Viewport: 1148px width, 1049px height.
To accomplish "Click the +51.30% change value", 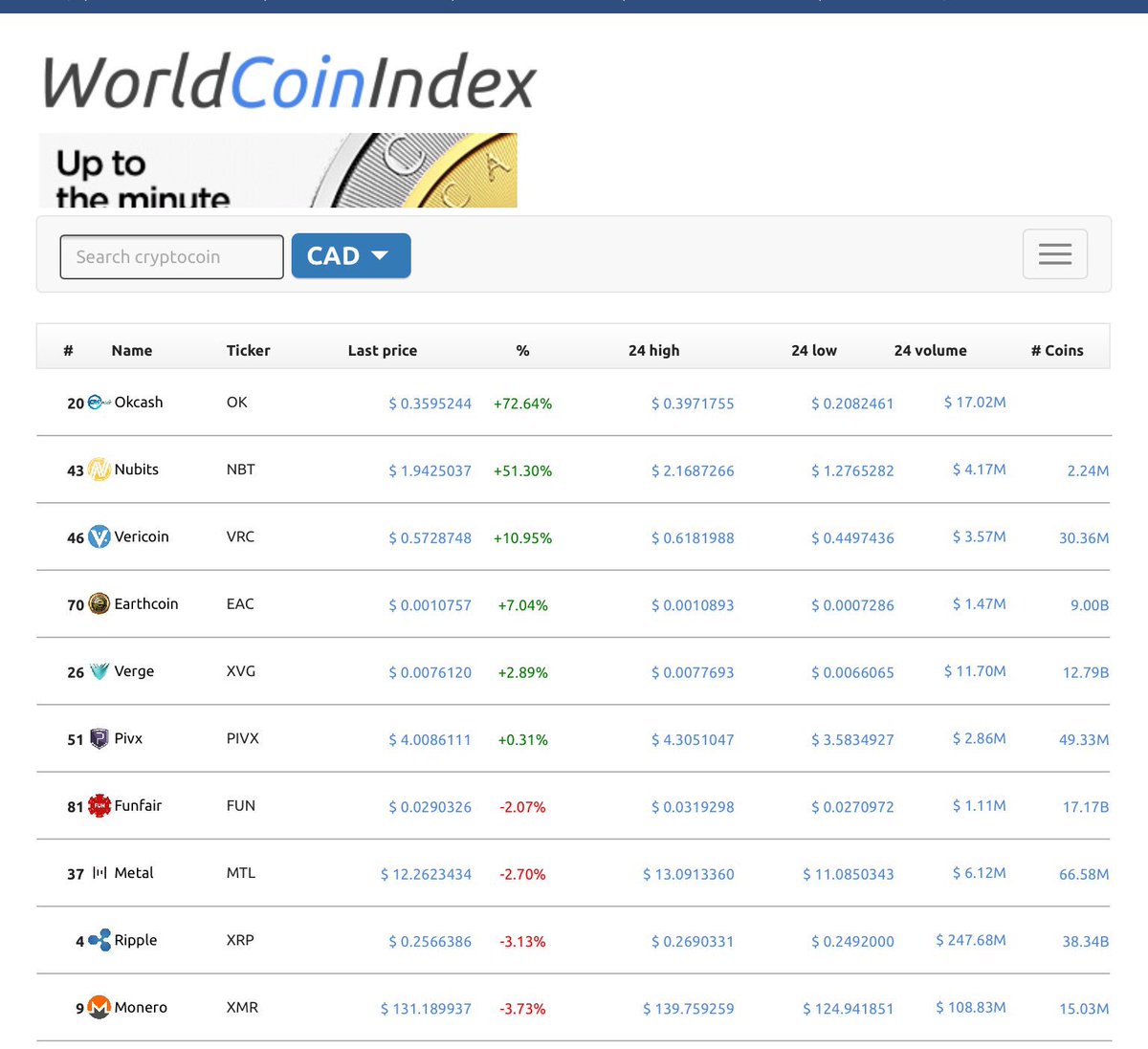I will (x=522, y=470).
